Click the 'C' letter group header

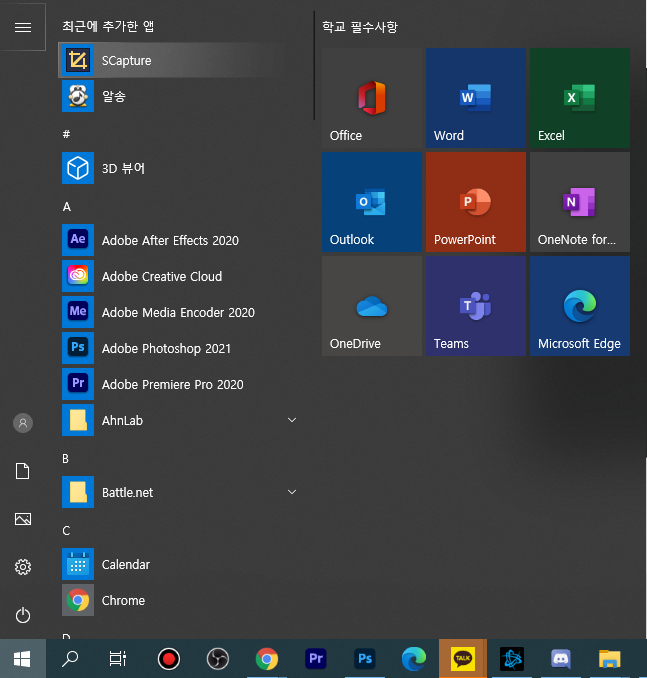[66, 531]
